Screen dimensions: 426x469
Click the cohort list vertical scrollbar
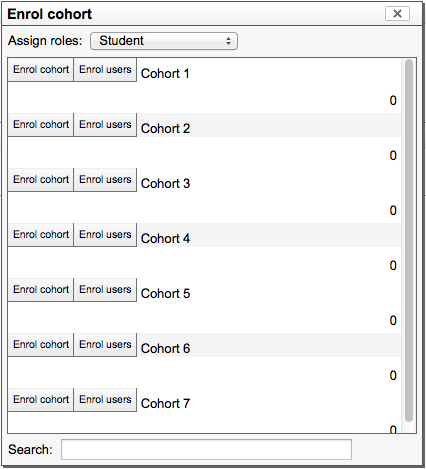pyautogui.click(x=409, y=241)
